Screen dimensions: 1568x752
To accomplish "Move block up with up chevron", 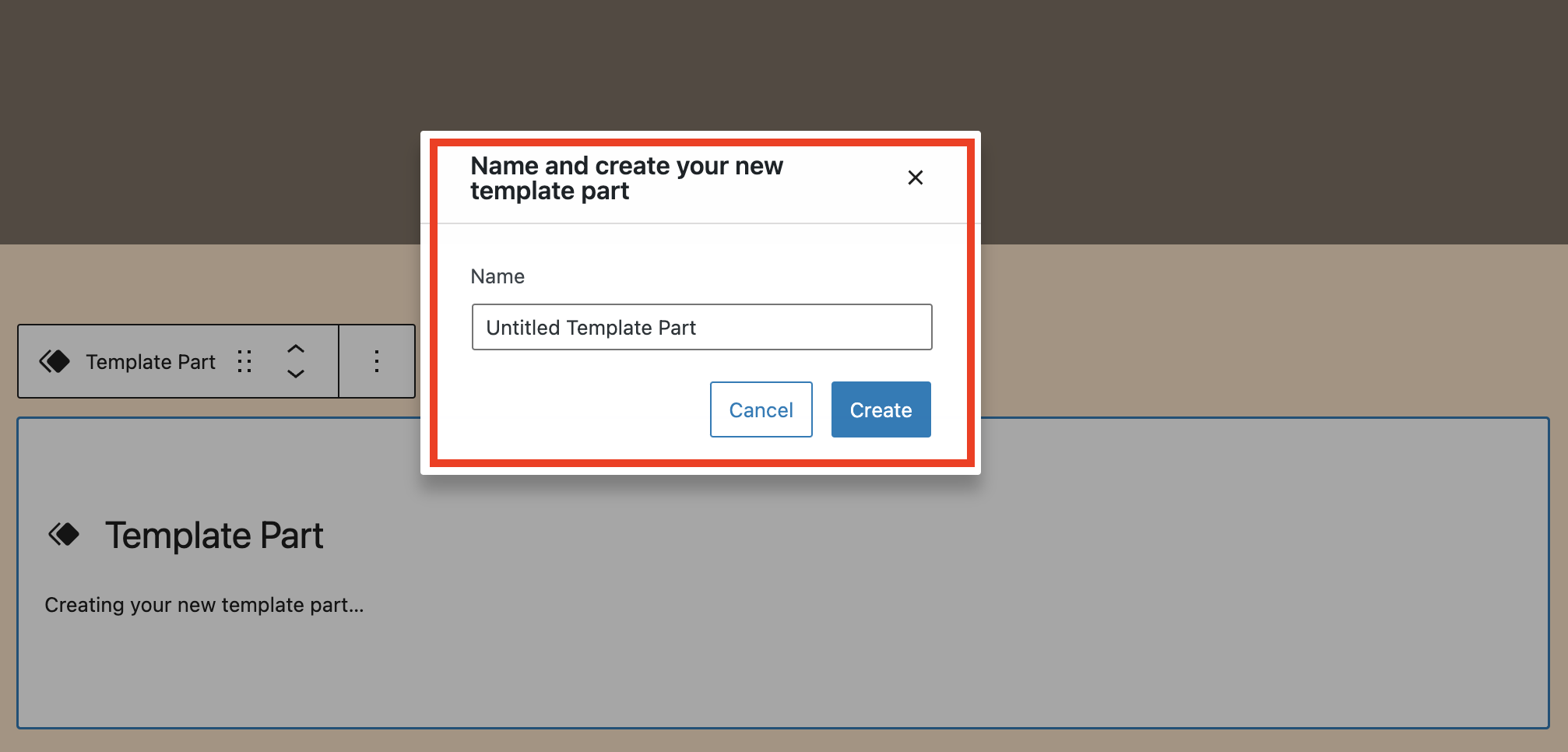I will point(296,349).
